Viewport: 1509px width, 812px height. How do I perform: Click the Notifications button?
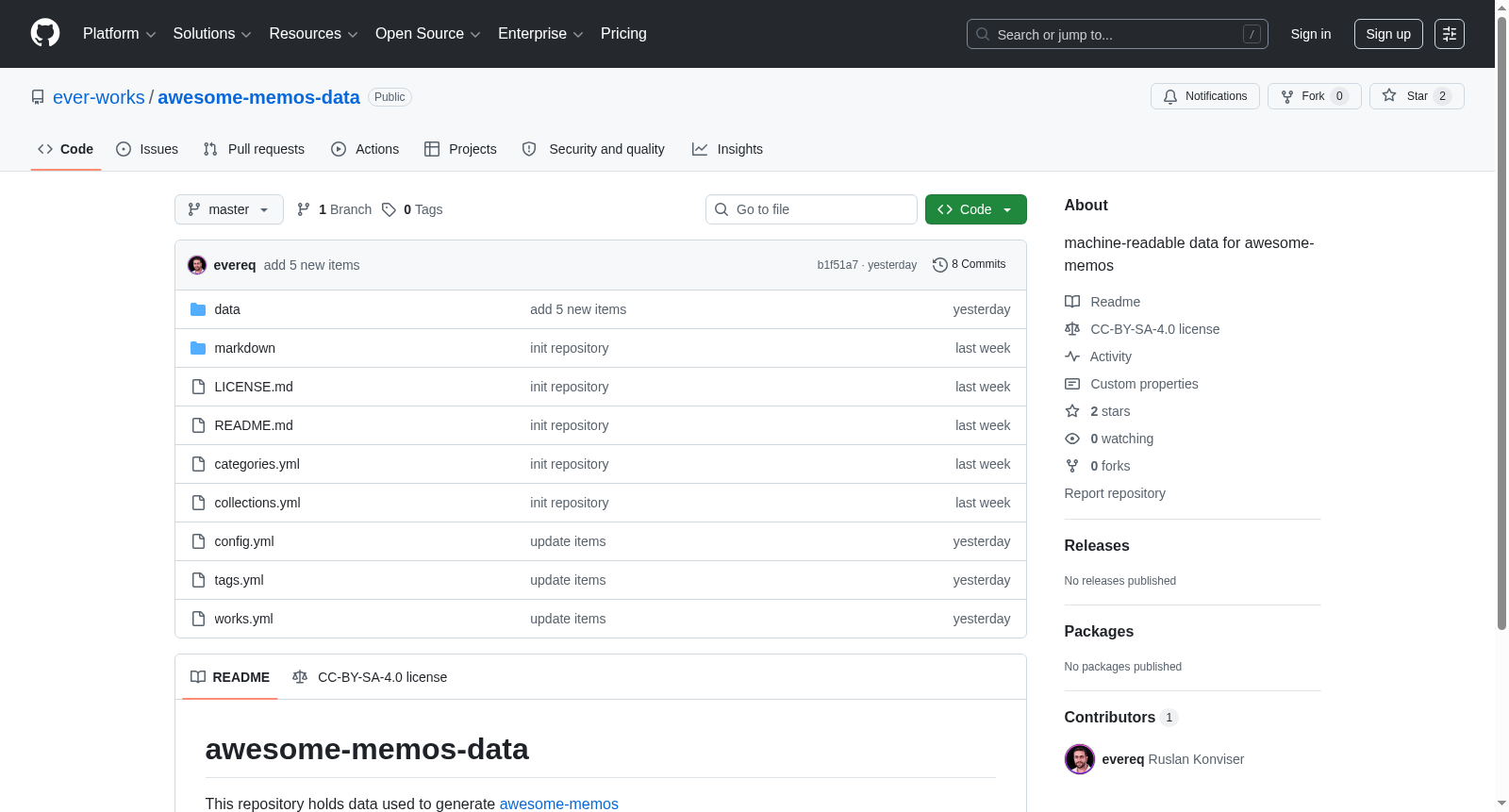(1205, 96)
